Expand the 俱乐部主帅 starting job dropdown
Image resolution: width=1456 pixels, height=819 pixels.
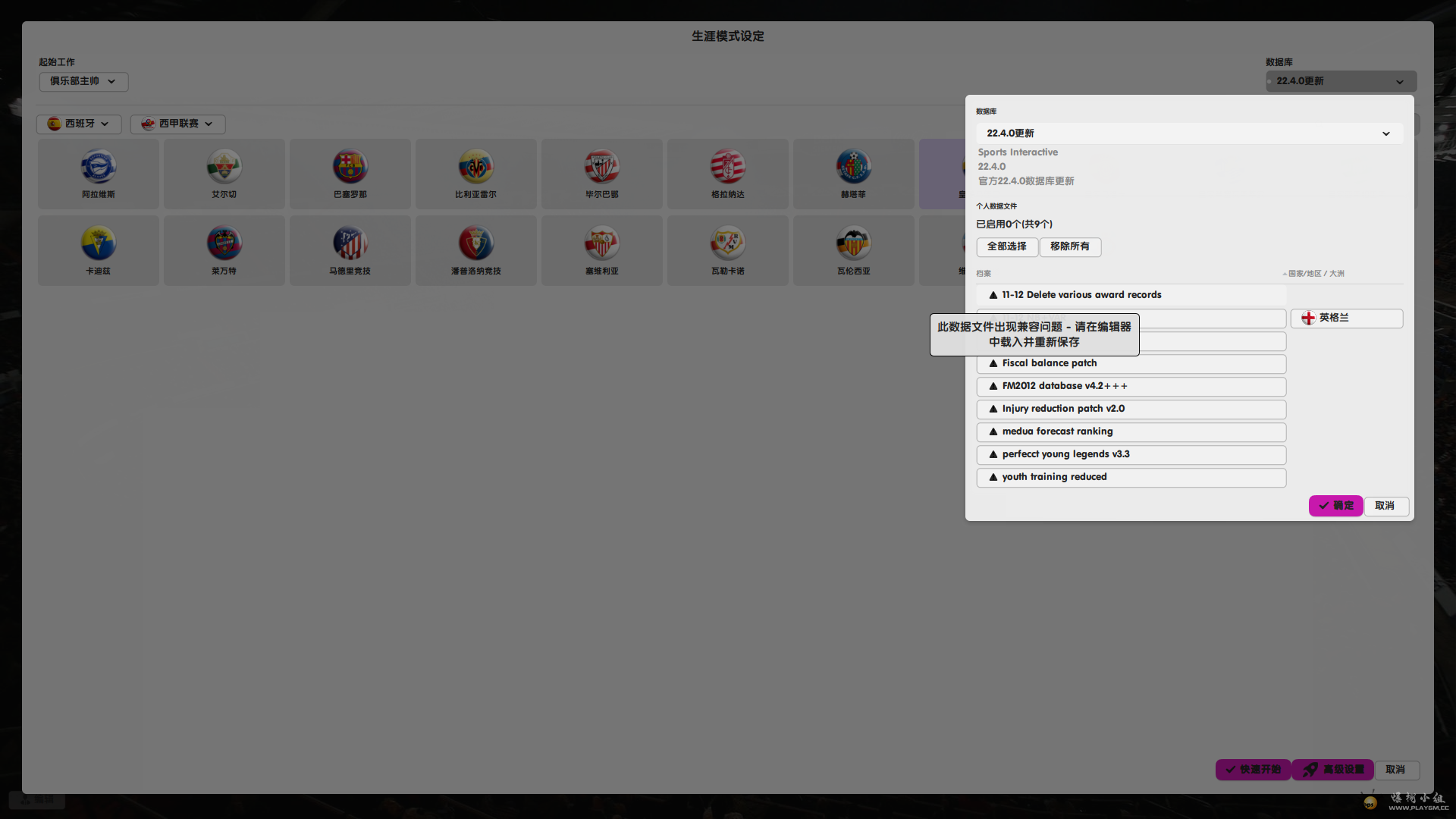(x=83, y=81)
